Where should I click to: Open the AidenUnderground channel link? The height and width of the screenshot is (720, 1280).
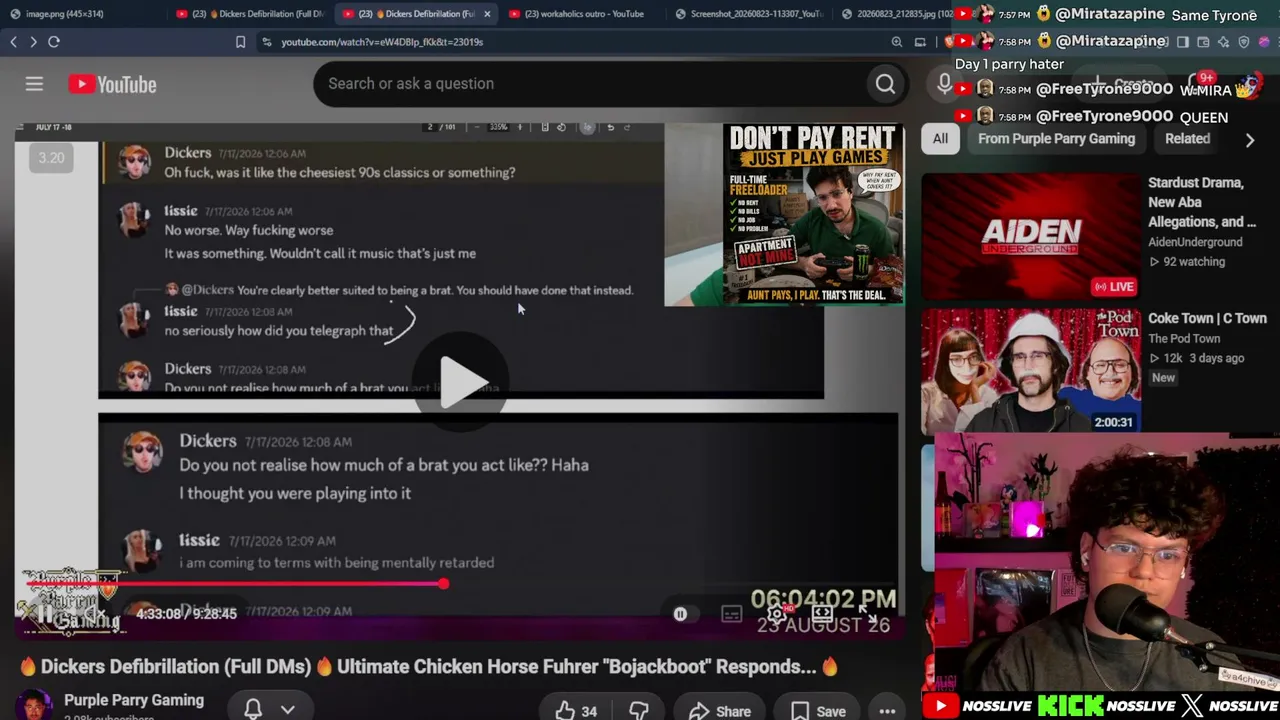point(1195,242)
